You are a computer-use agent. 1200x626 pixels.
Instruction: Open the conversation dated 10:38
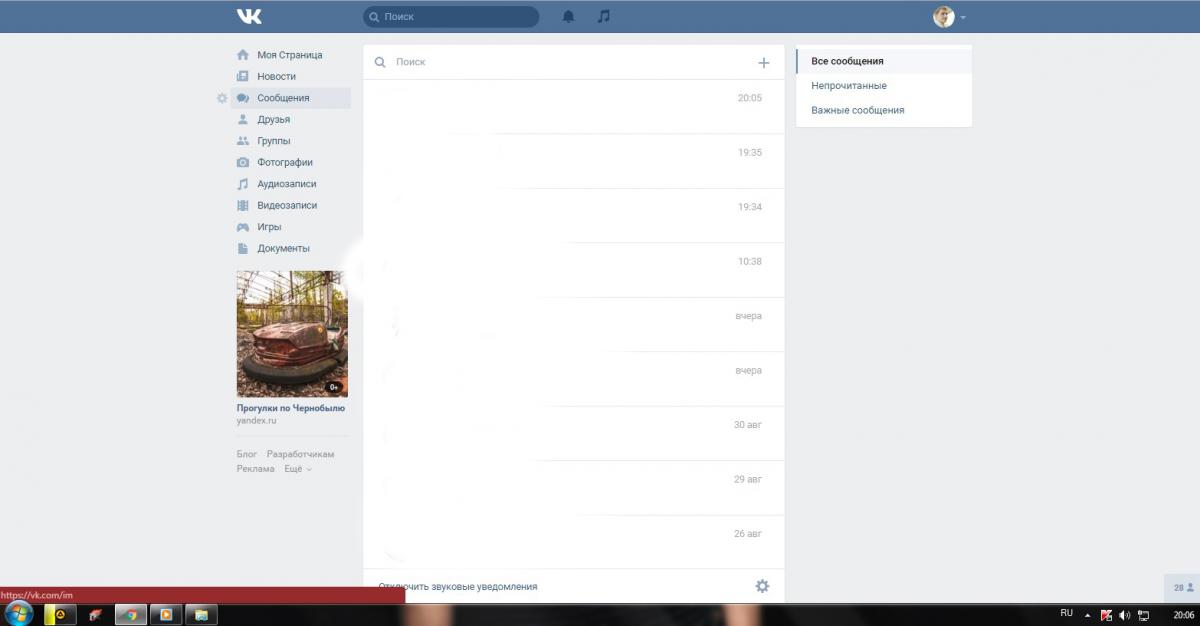574,270
